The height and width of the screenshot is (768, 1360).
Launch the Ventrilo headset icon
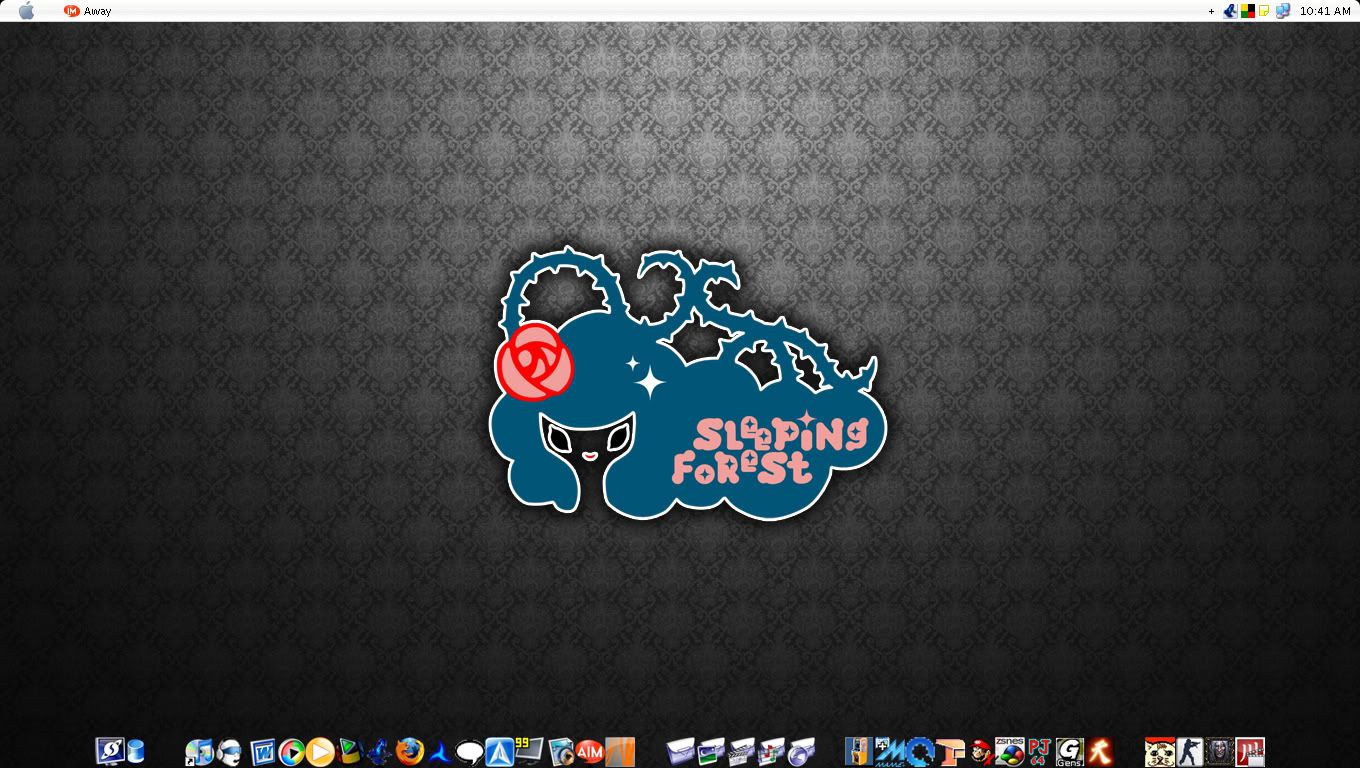[x=229, y=751]
